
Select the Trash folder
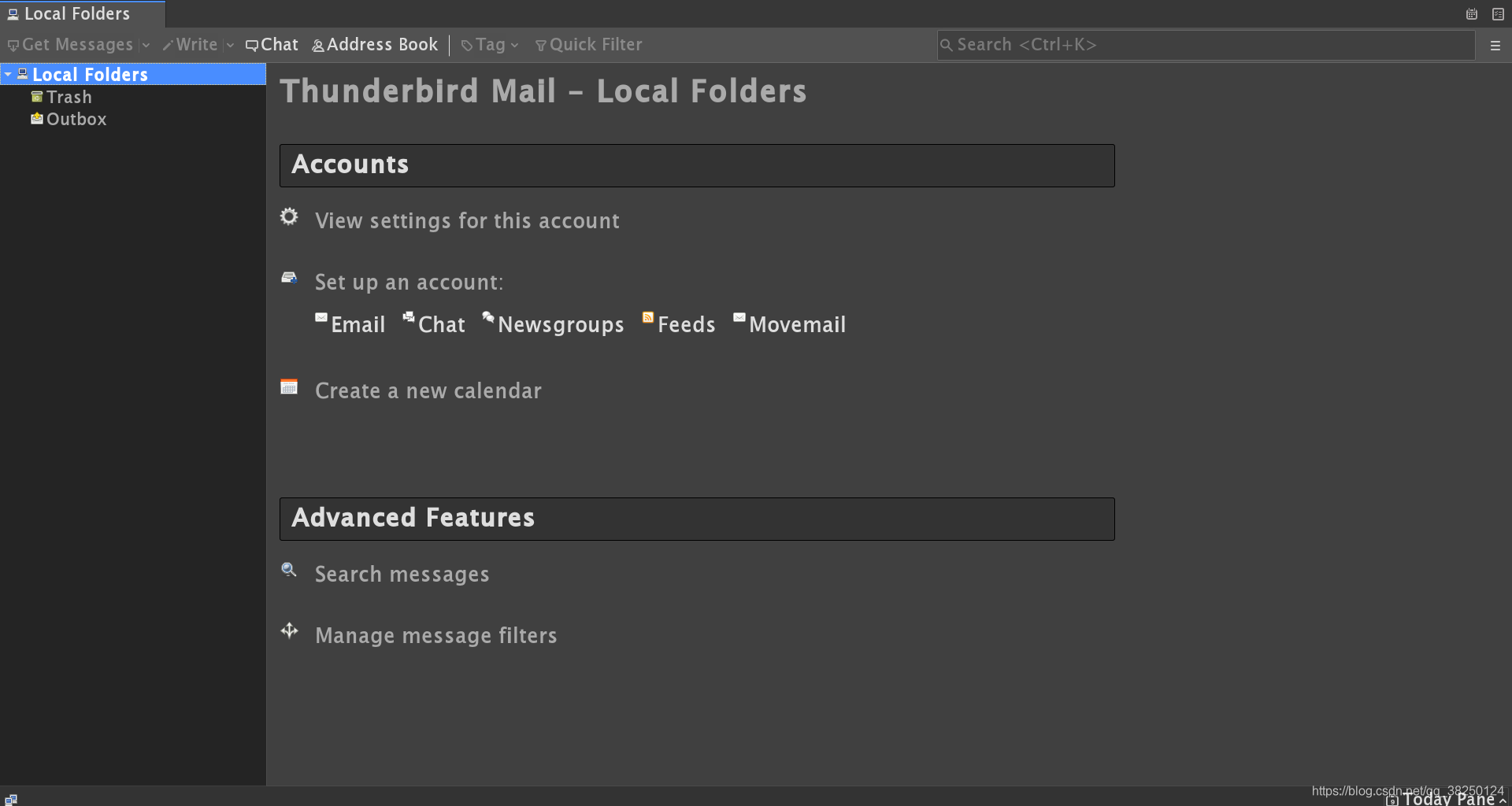69,97
